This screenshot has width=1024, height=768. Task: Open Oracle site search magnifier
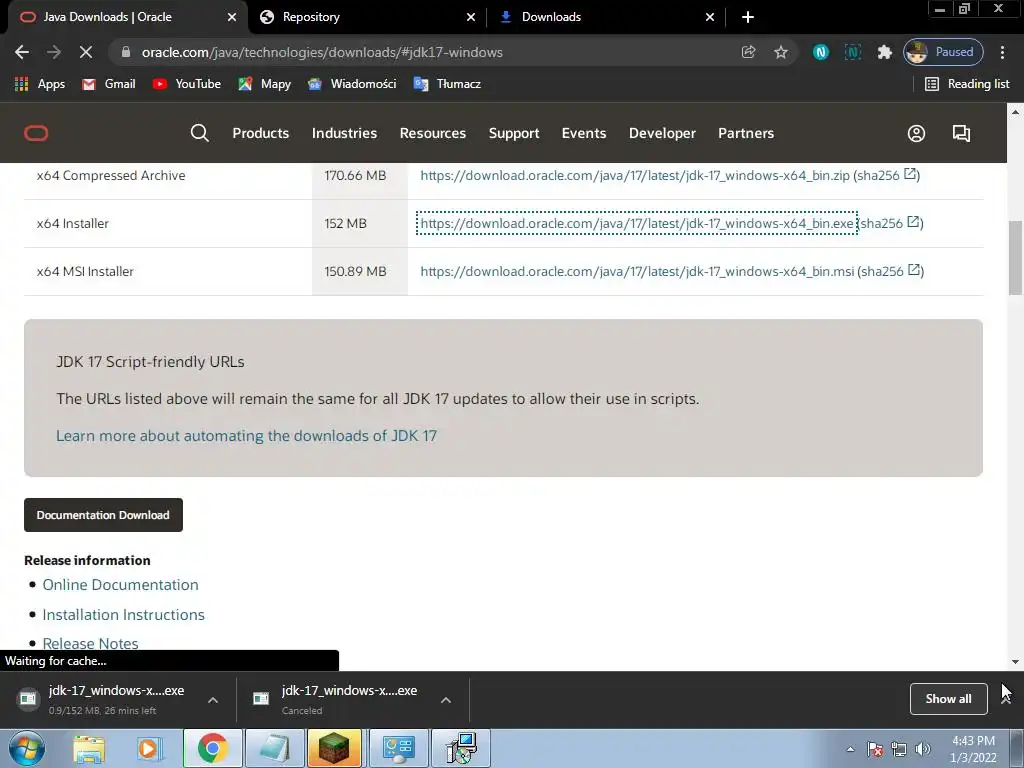coord(199,133)
